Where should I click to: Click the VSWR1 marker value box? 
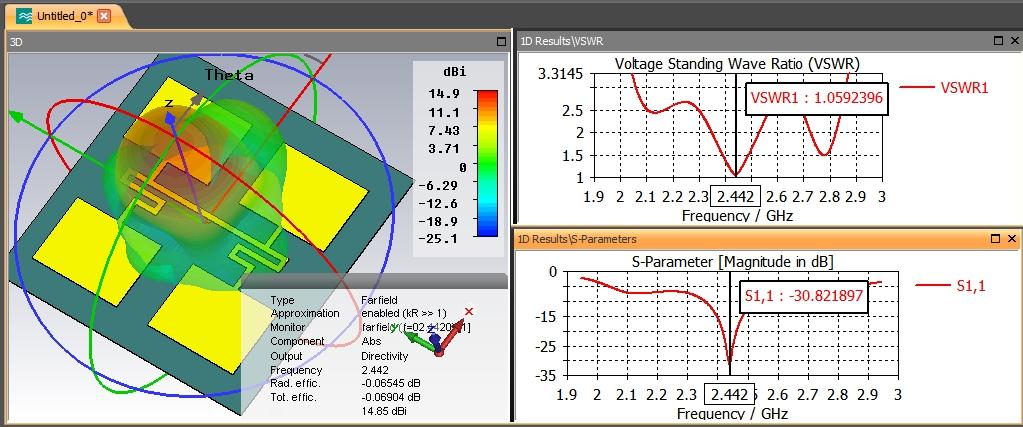[817, 99]
